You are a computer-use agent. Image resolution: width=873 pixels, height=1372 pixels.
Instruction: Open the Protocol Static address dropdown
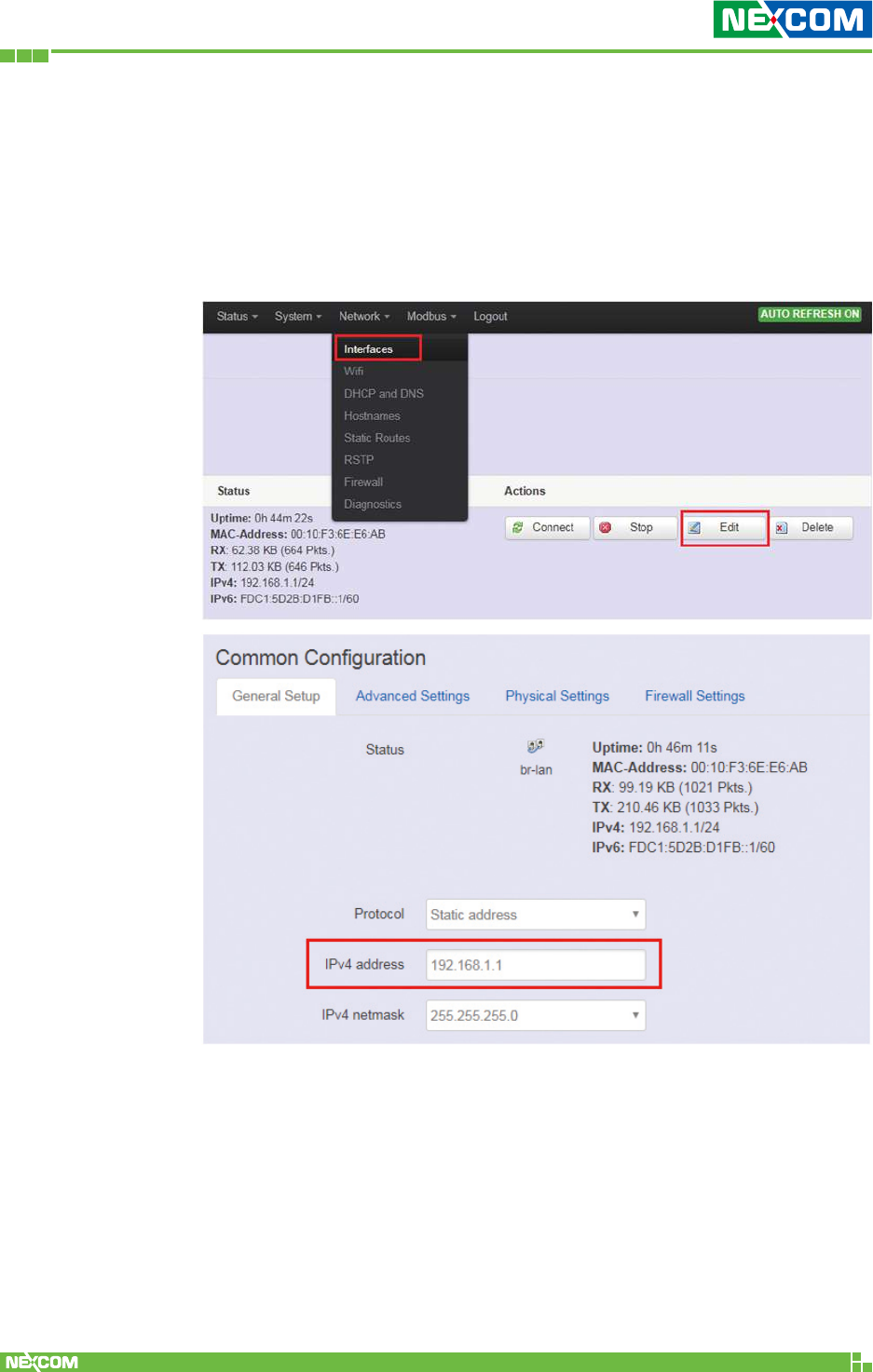click(x=536, y=915)
